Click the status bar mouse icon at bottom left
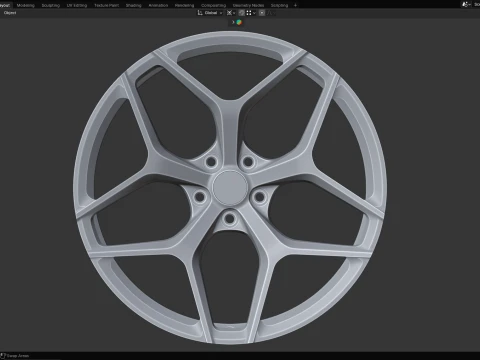480x360 pixels. 3,356
